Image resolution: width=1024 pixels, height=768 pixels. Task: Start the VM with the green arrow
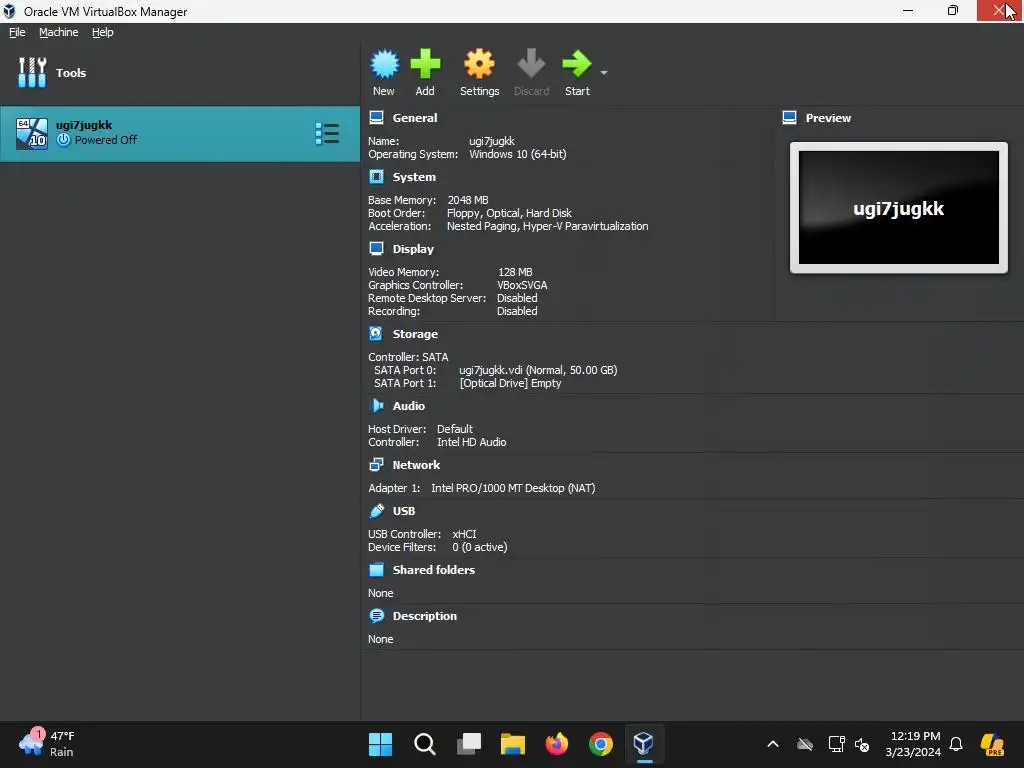(577, 64)
